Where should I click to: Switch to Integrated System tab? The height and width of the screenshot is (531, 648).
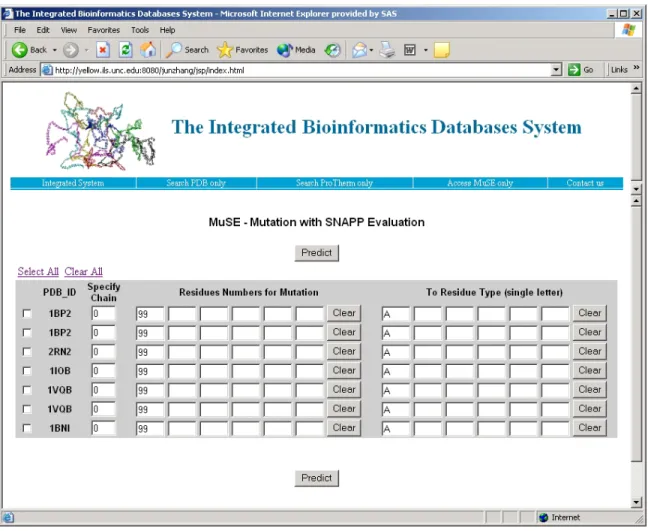[73, 183]
